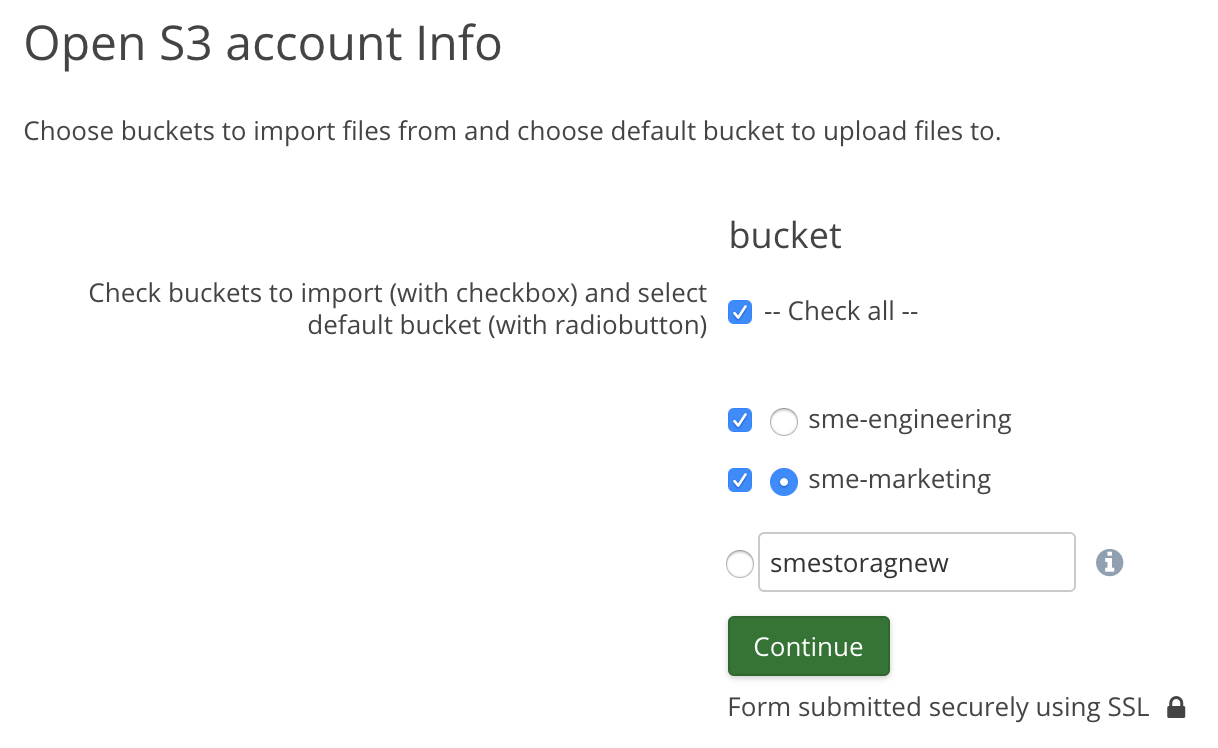Place cursor at end of smestoragnew text

pos(952,563)
